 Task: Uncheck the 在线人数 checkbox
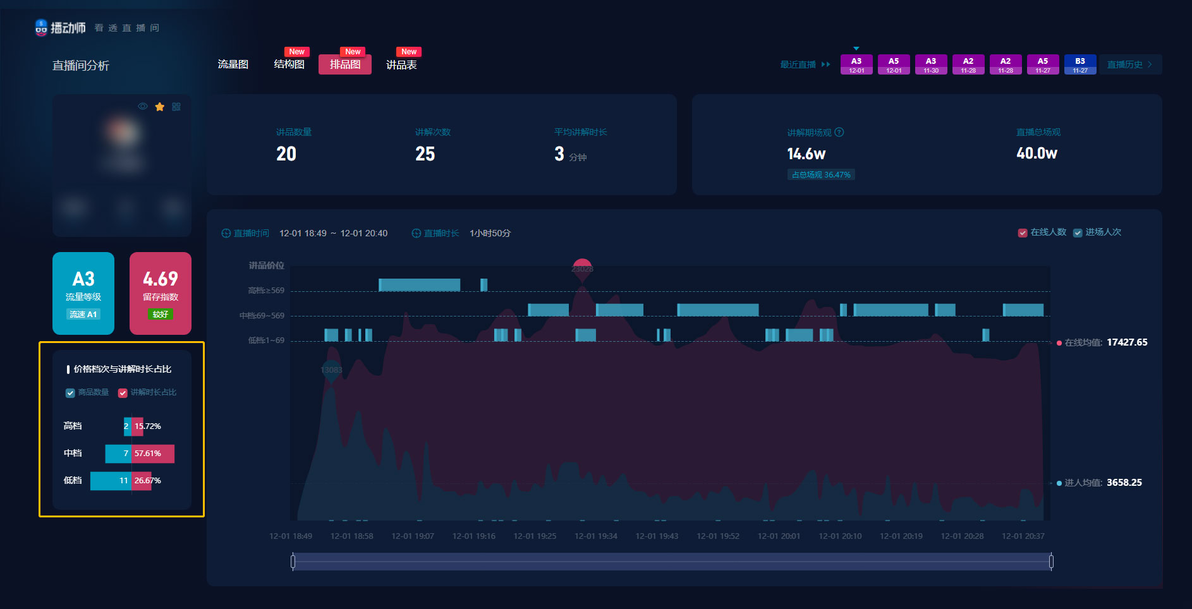[x=1022, y=233]
